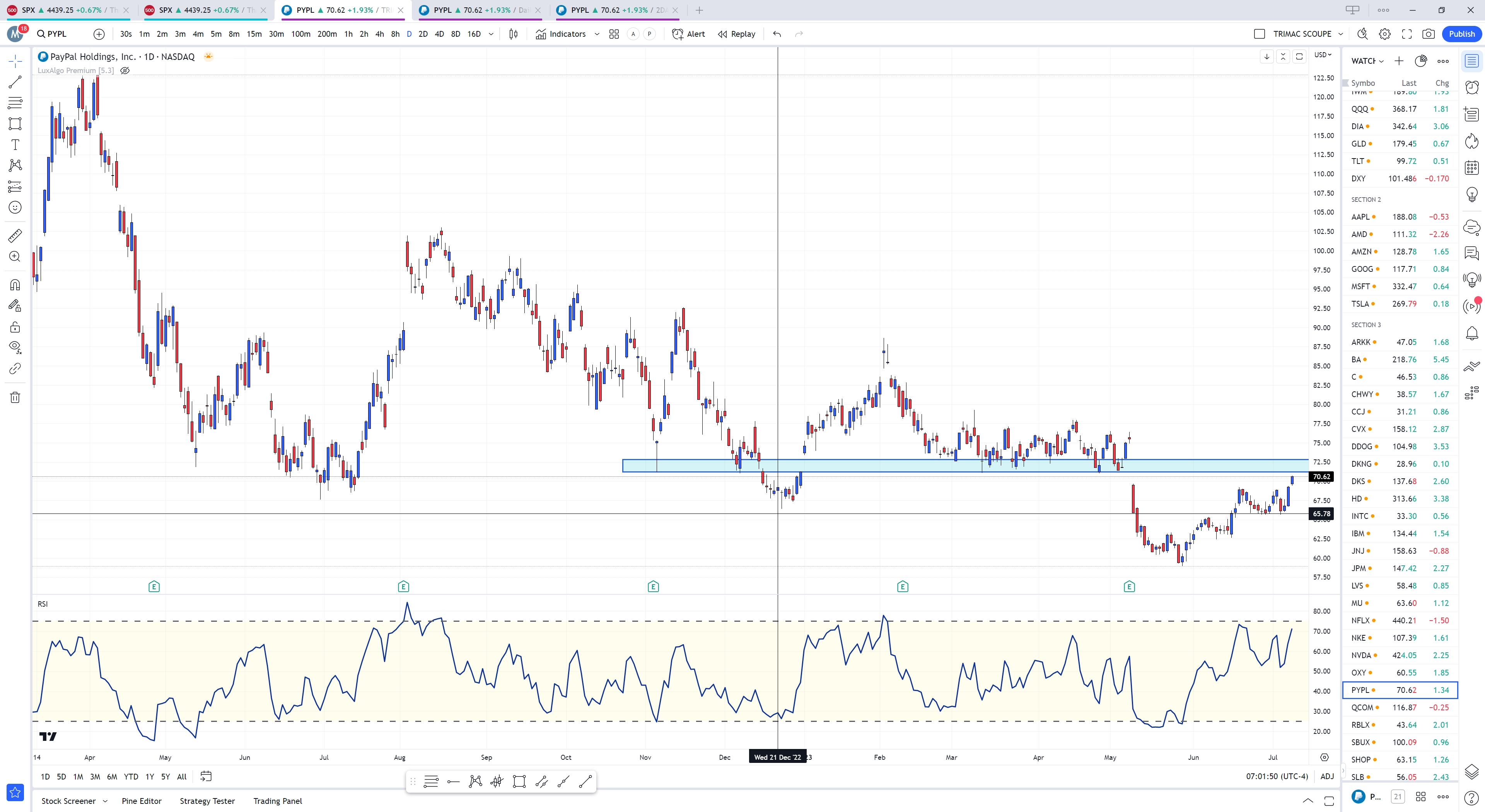Open the patterns drawing tool
The width and height of the screenshot is (1485, 812).
pos(15,165)
